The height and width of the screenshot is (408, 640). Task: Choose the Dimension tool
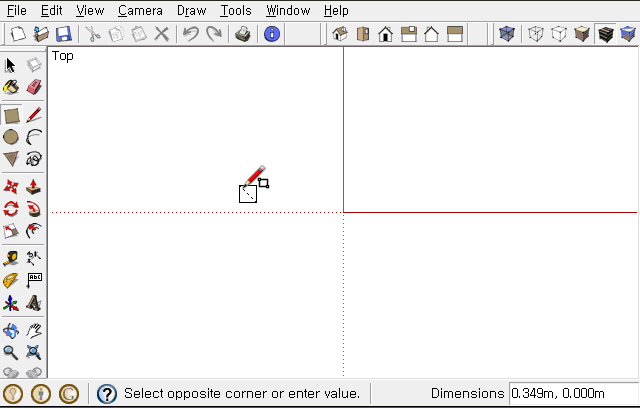pyautogui.click(x=34, y=259)
